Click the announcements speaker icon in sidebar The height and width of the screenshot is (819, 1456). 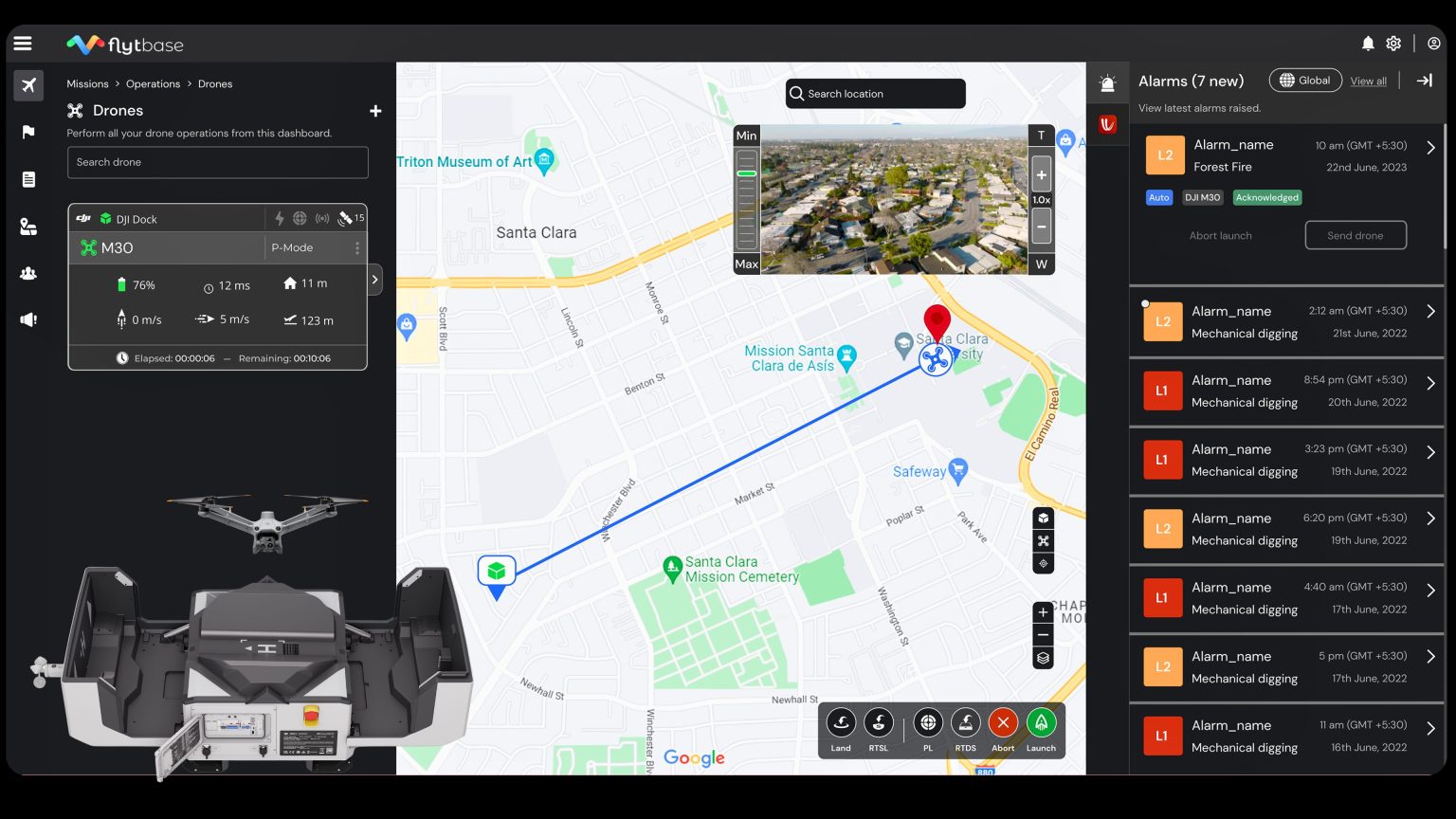(28, 319)
